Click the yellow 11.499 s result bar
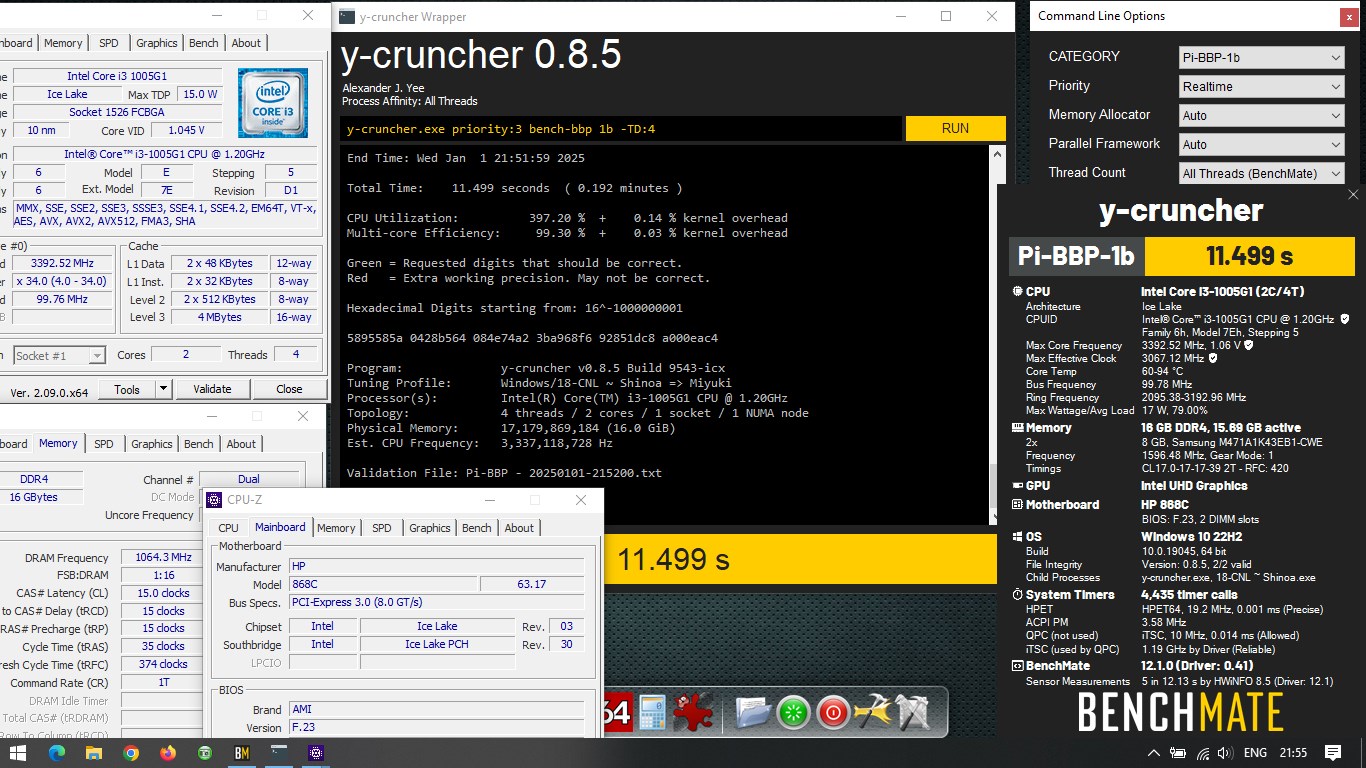The width and height of the screenshot is (1366, 768). point(801,560)
